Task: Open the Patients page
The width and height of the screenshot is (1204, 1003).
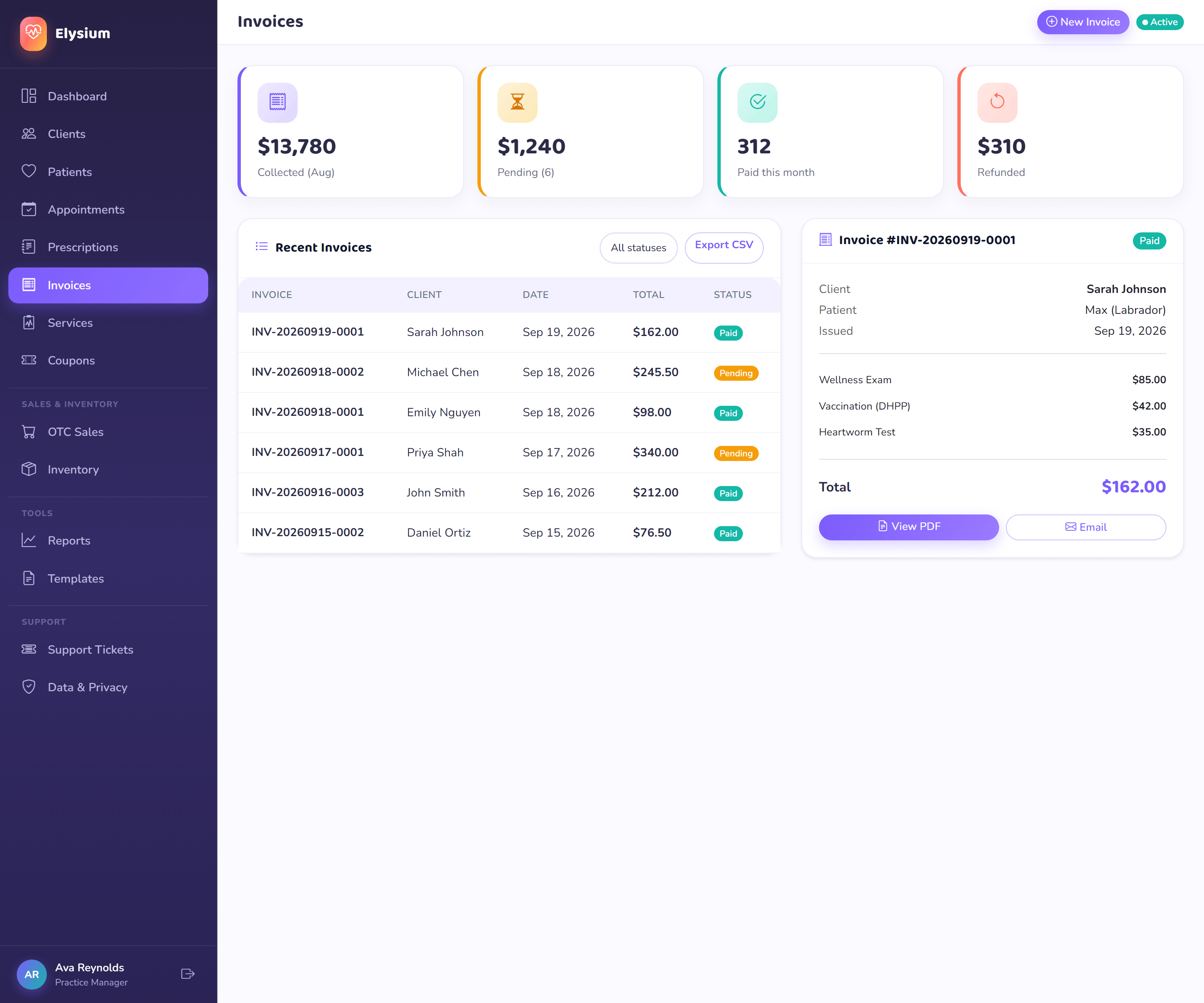Action: (x=108, y=171)
